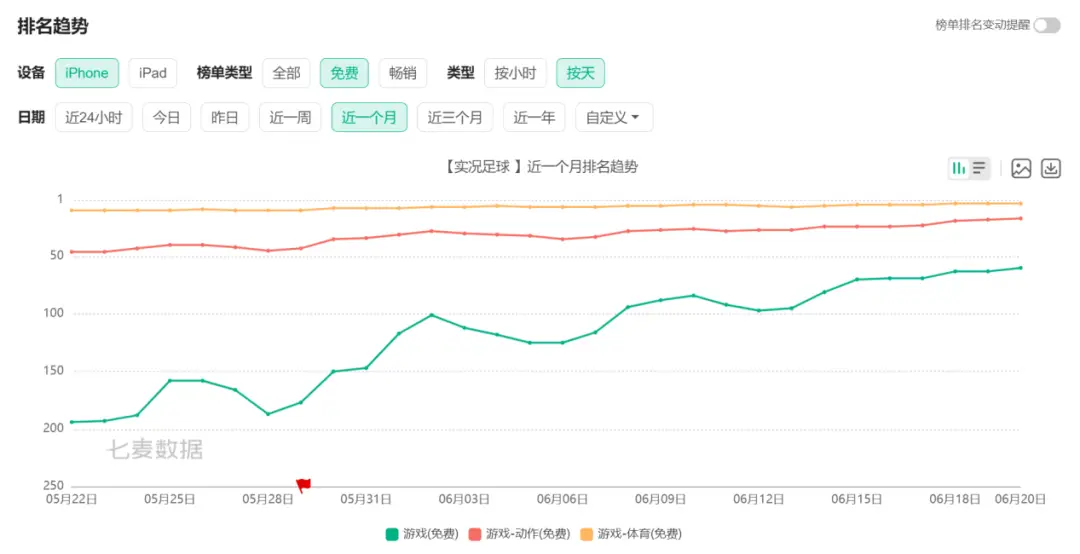Viewport: 1080px width, 554px height.
Task: Toggle 游戏(免费) legend green swatch
Action: 392,534
